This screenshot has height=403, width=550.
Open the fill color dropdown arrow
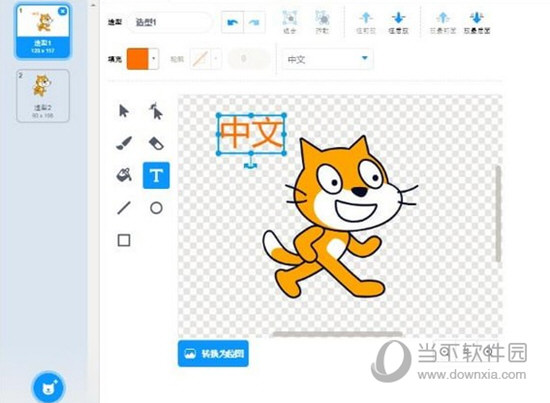coord(154,59)
